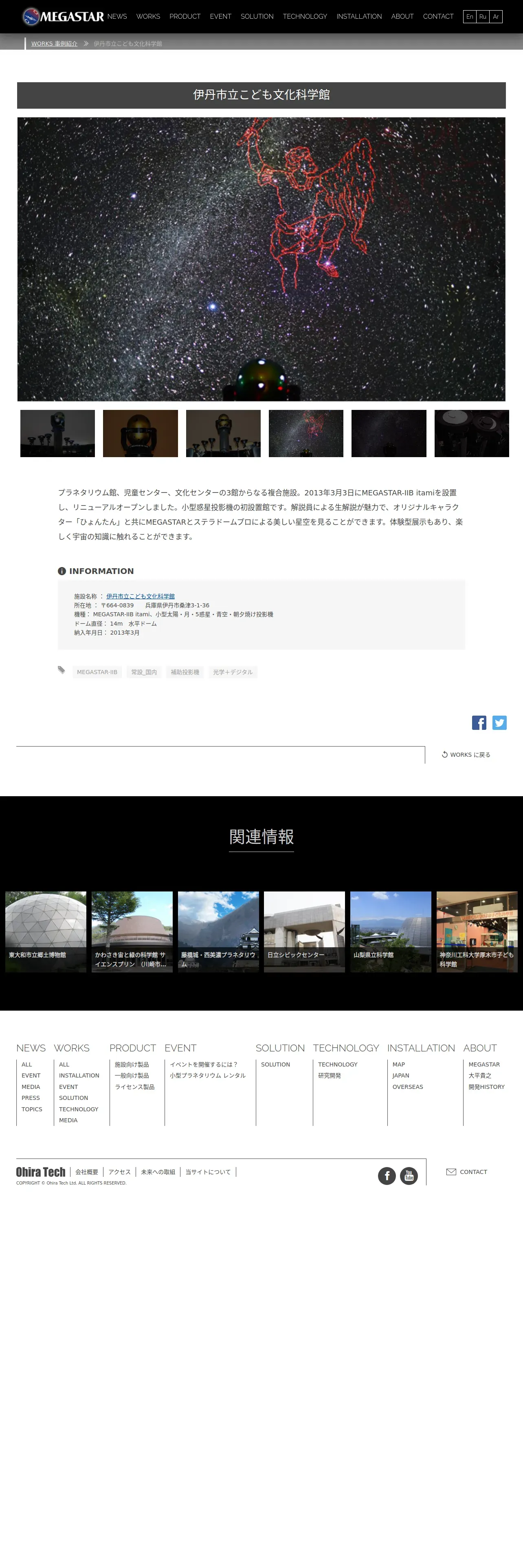The width and height of the screenshot is (523, 1568).
Task: Open 伊丹市立こども文化科学館 facility link
Action: (x=141, y=596)
